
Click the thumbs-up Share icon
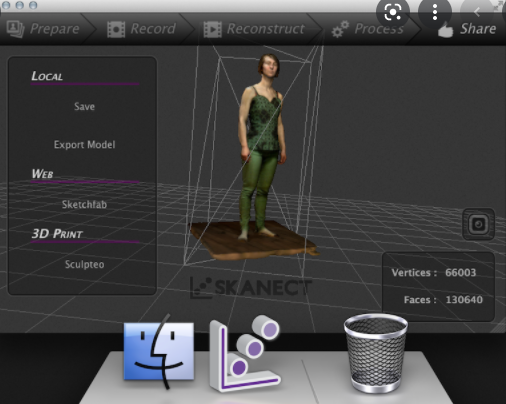pos(445,29)
